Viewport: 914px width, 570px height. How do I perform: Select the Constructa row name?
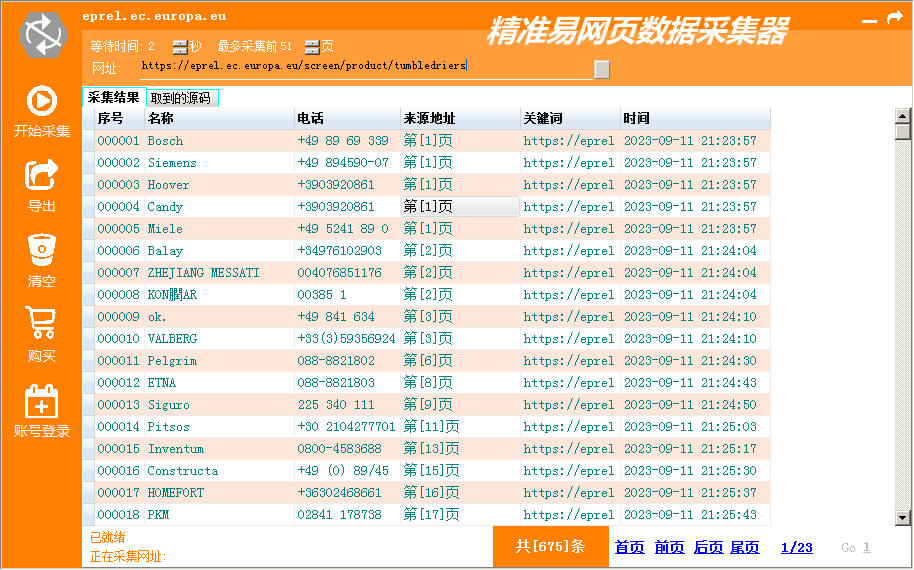pos(182,471)
